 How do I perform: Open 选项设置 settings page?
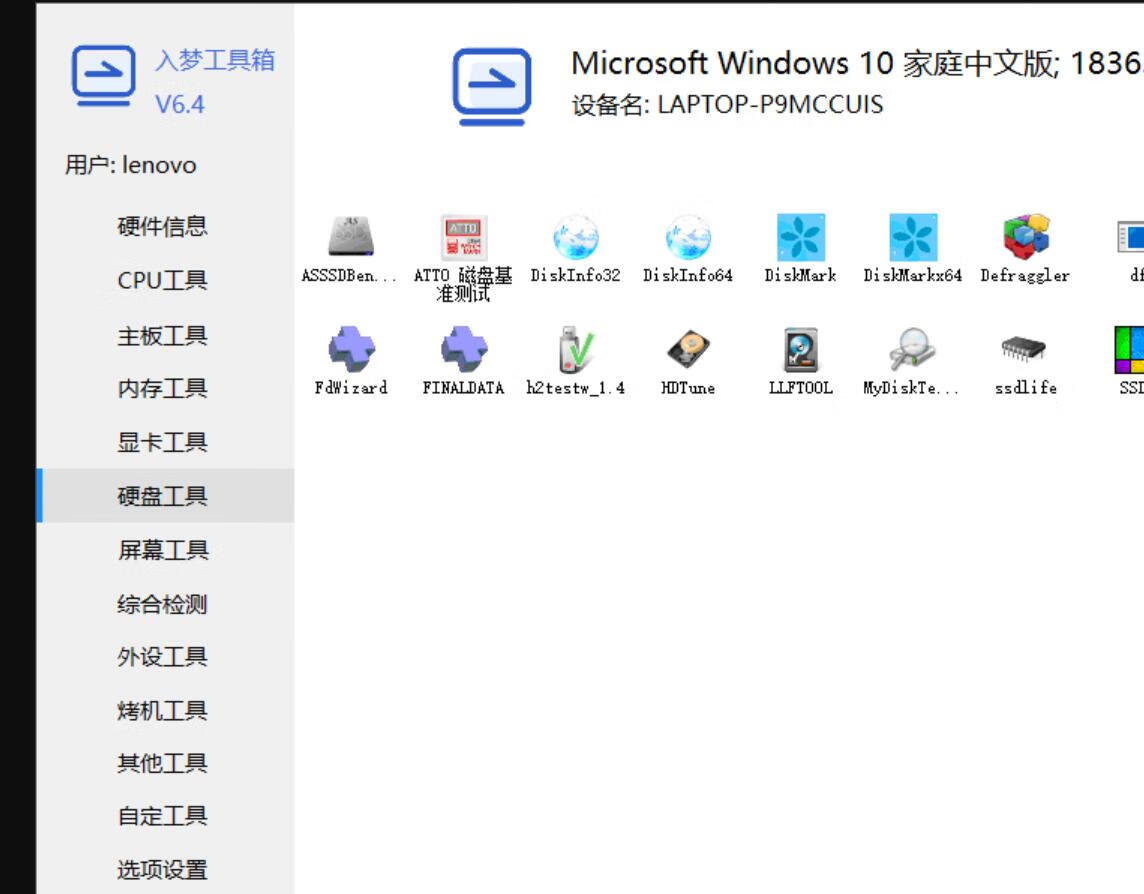pos(162,870)
